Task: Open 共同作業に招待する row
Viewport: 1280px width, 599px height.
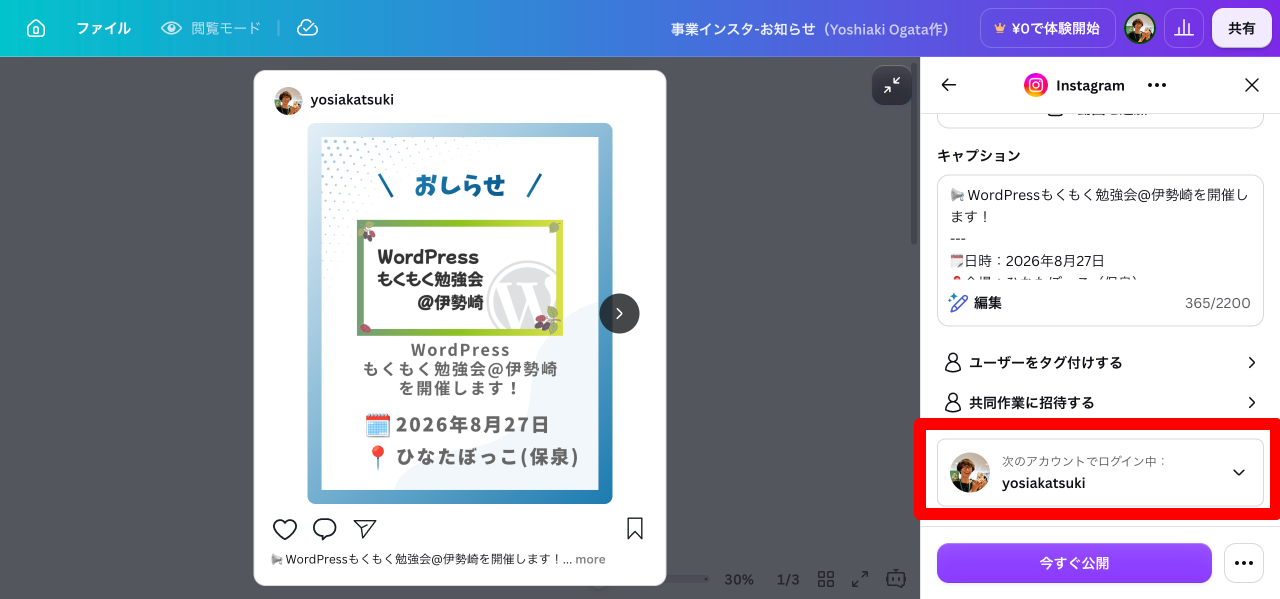Action: click(1100, 402)
